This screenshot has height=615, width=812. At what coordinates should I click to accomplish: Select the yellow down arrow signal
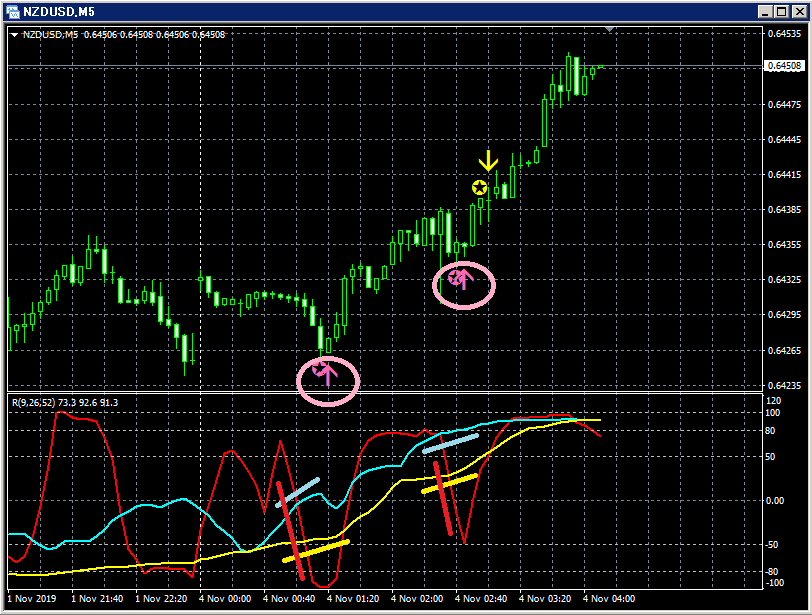coord(488,161)
